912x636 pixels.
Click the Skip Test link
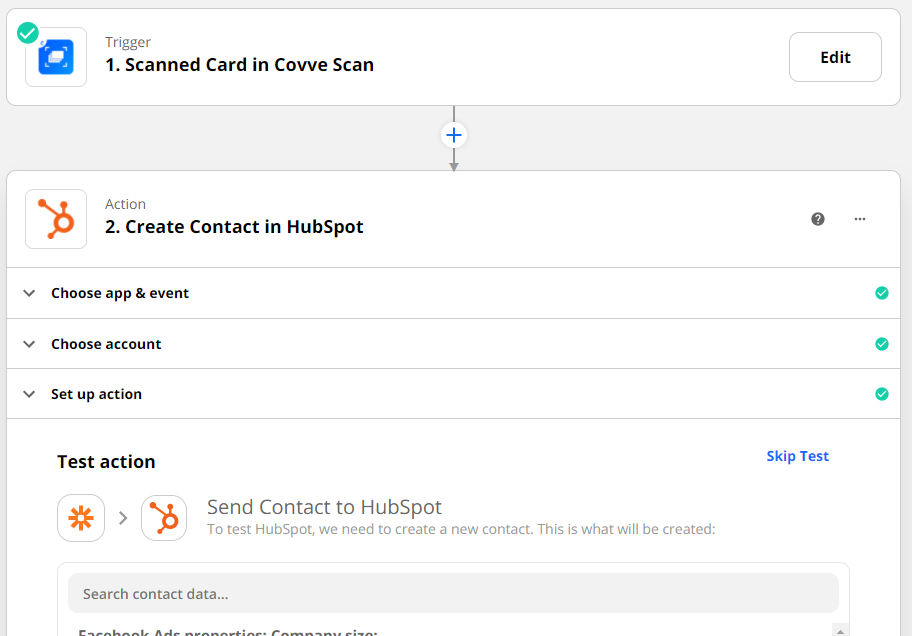[797, 456]
